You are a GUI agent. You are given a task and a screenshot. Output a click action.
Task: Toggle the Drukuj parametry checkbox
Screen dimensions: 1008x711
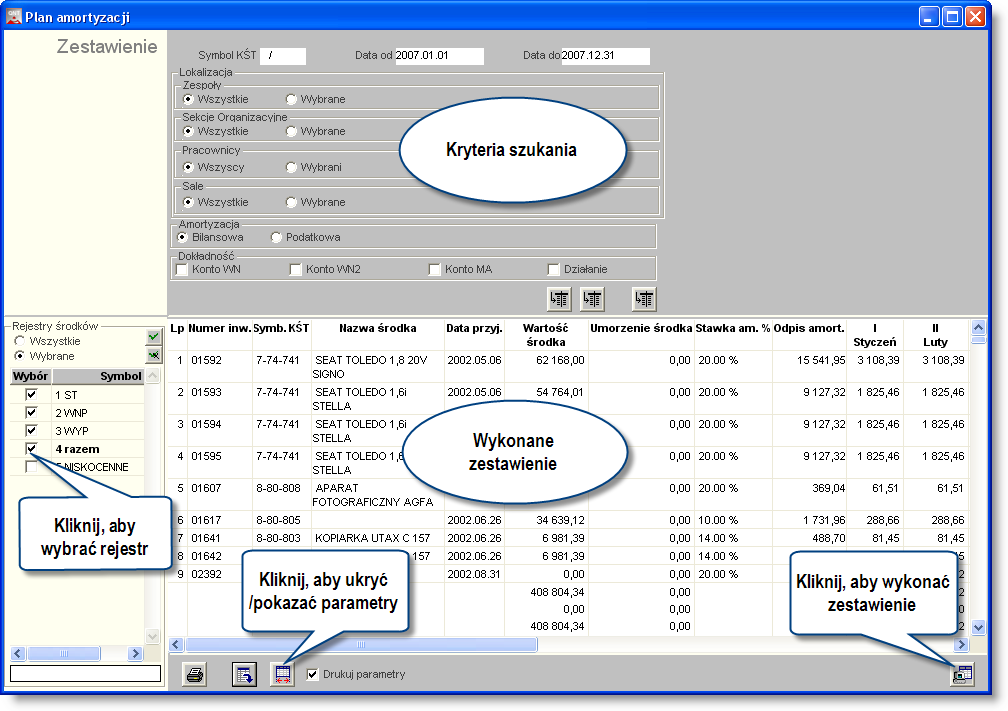312,674
